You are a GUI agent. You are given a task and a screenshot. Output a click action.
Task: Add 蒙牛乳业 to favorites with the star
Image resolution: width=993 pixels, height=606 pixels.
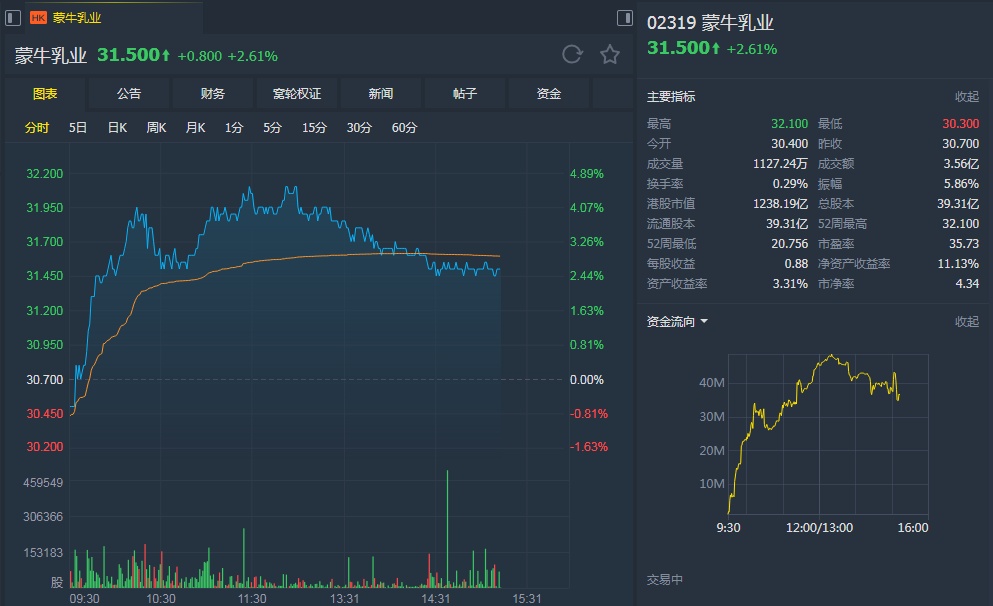pos(610,55)
